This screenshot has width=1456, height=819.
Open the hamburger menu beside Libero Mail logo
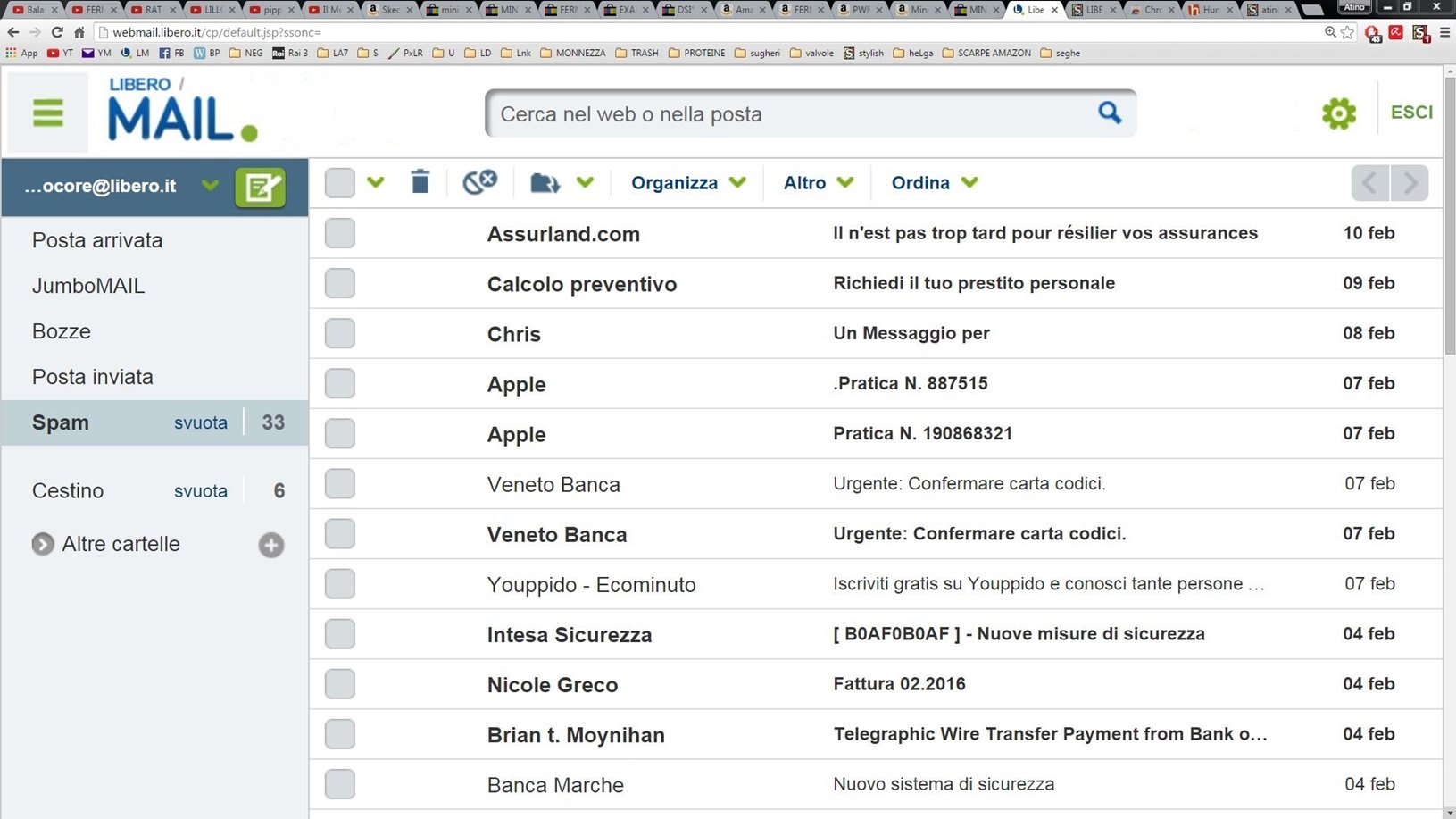click(x=48, y=113)
